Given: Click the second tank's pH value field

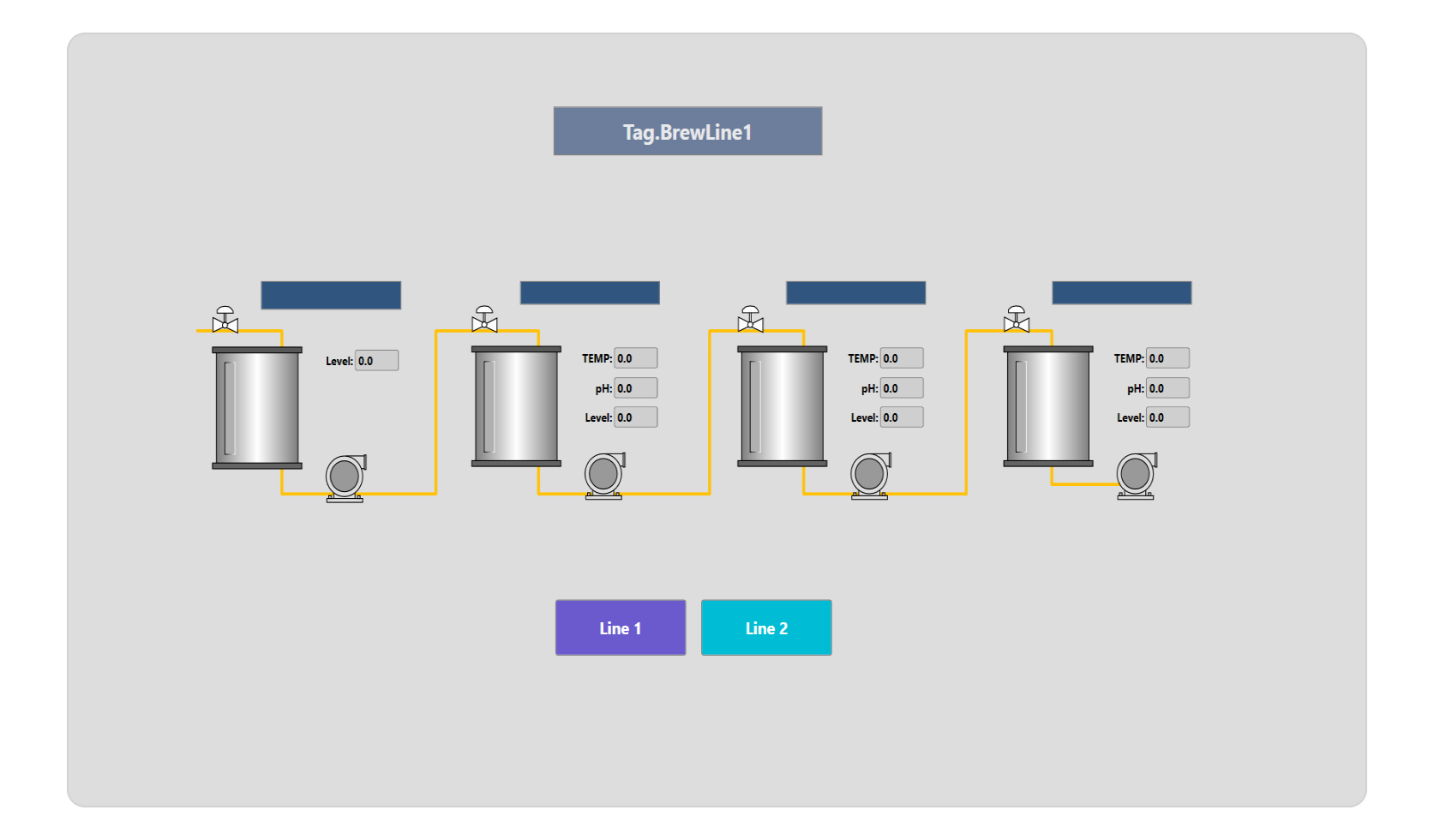Looking at the screenshot, I should pyautogui.click(x=636, y=388).
